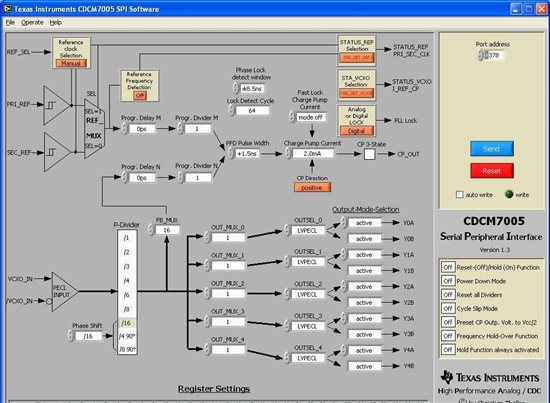This screenshot has height=403, width=550.
Task: Open the OUTSEL_1 LVPECL dropdown
Action: point(307,262)
